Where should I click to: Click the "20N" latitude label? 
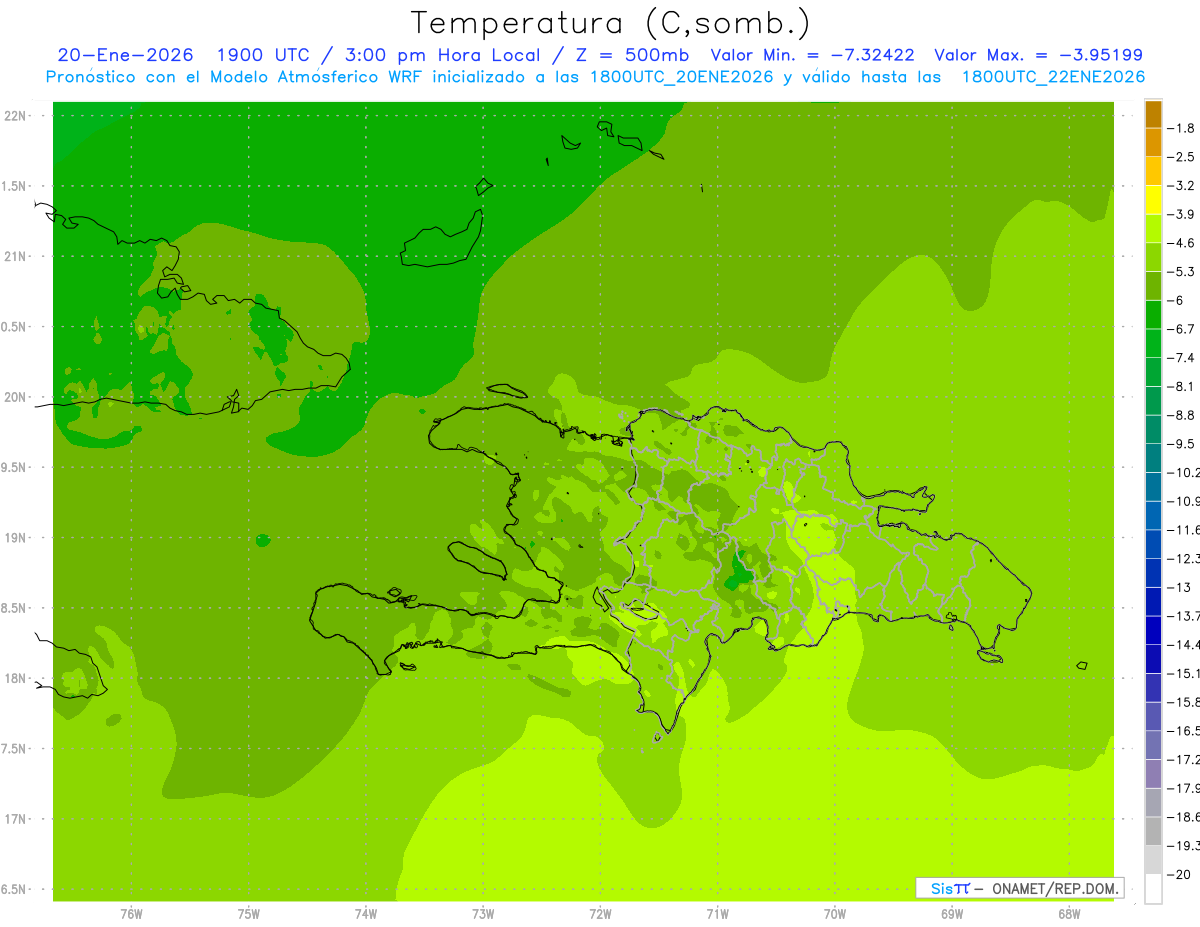coord(16,397)
